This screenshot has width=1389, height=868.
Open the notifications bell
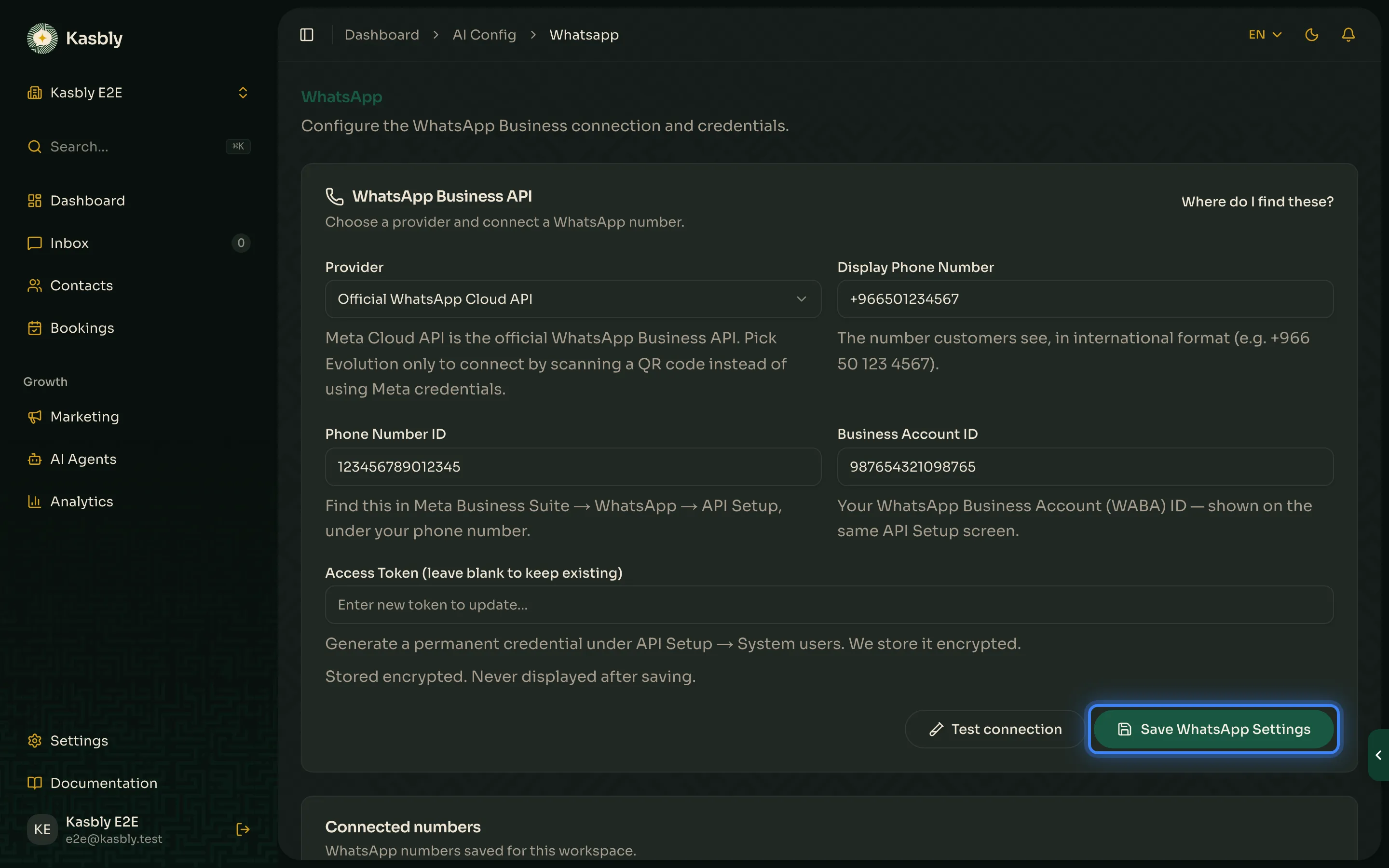[1348, 35]
